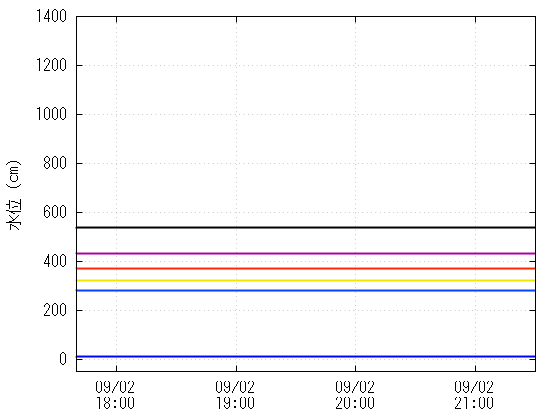Click the 09/02 21:00 time axis label
Screen dimensions: 560x420
tap(474, 395)
